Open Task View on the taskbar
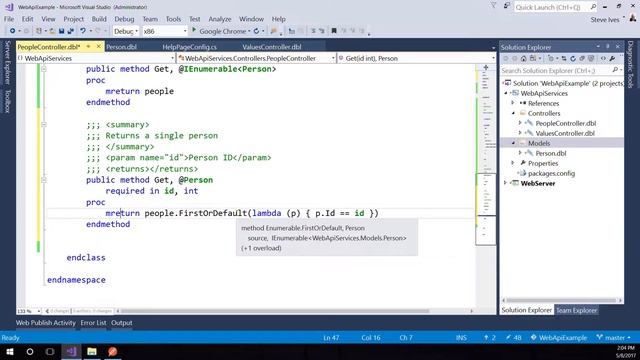The image size is (640, 360). [50, 351]
